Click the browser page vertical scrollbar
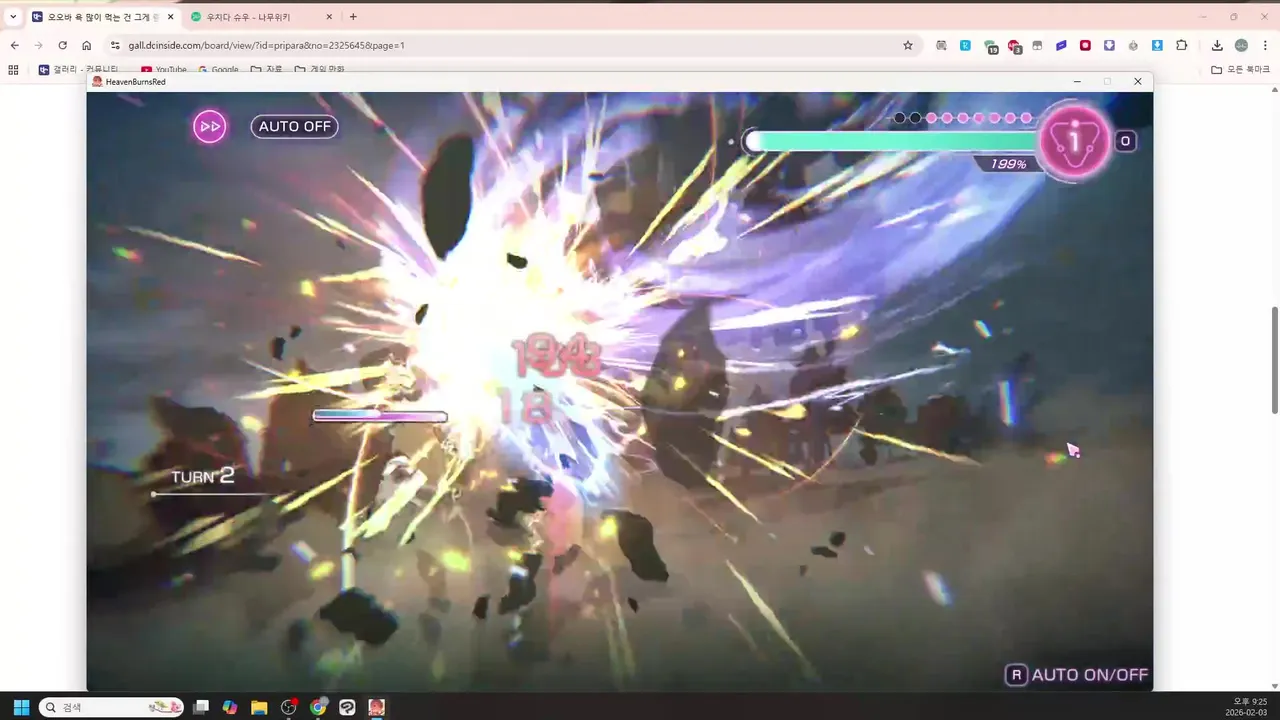The image size is (1280, 720). pos(1274,360)
